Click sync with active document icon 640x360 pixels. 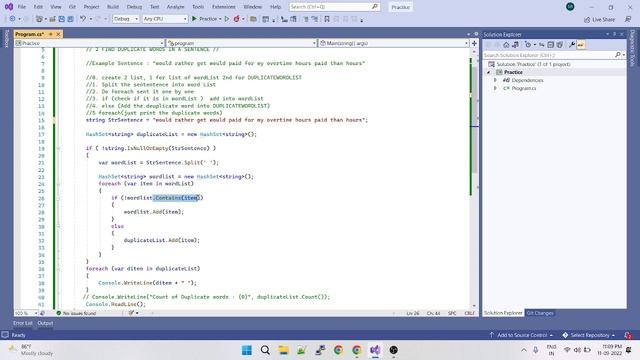tap(541, 45)
